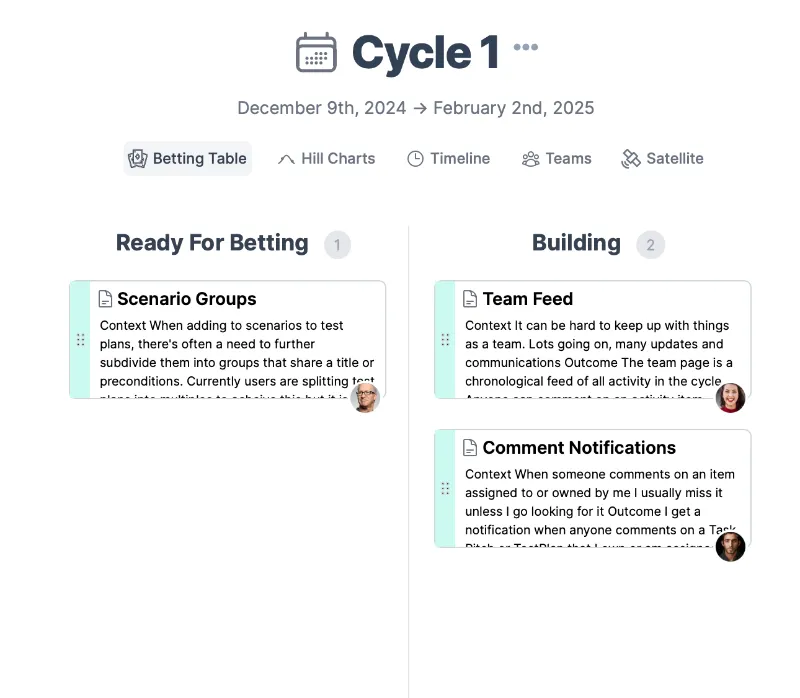
Task: Switch to the Hill Charts tab
Action: click(327, 159)
